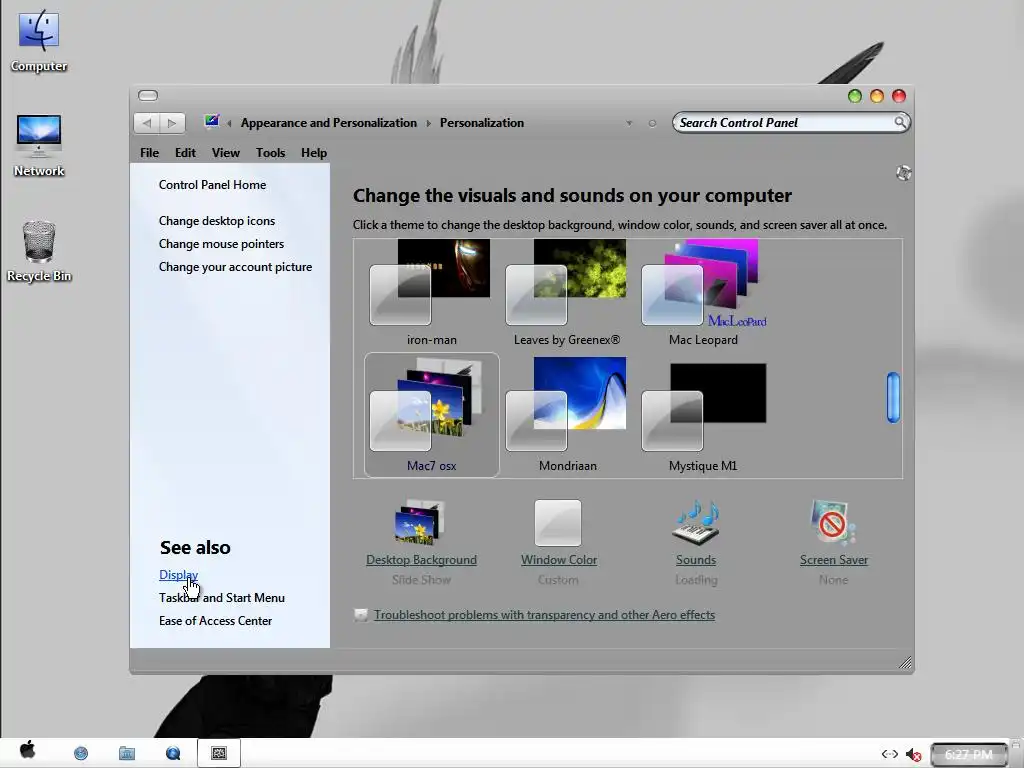Open the Edit menu
This screenshot has height=768, width=1024.
click(x=185, y=153)
